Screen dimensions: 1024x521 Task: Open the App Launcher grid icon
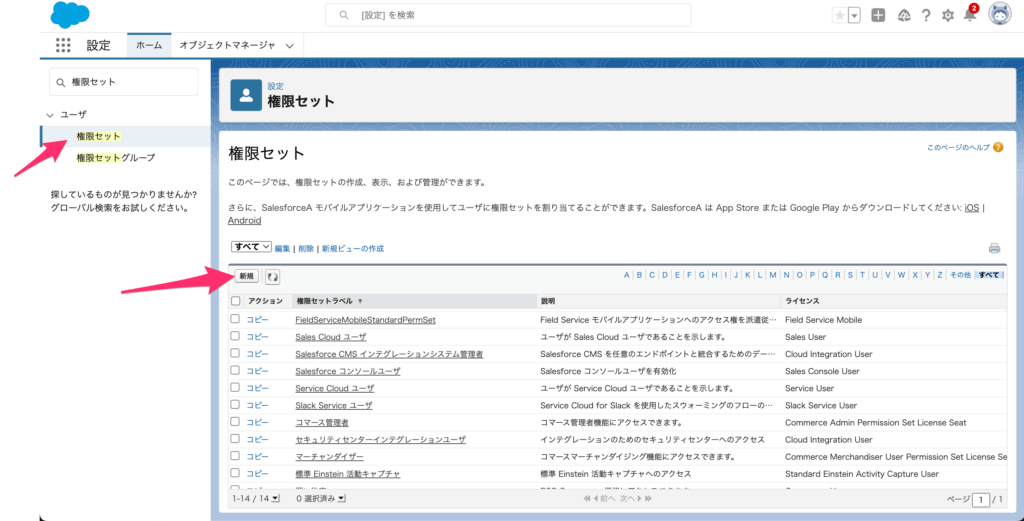click(63, 45)
